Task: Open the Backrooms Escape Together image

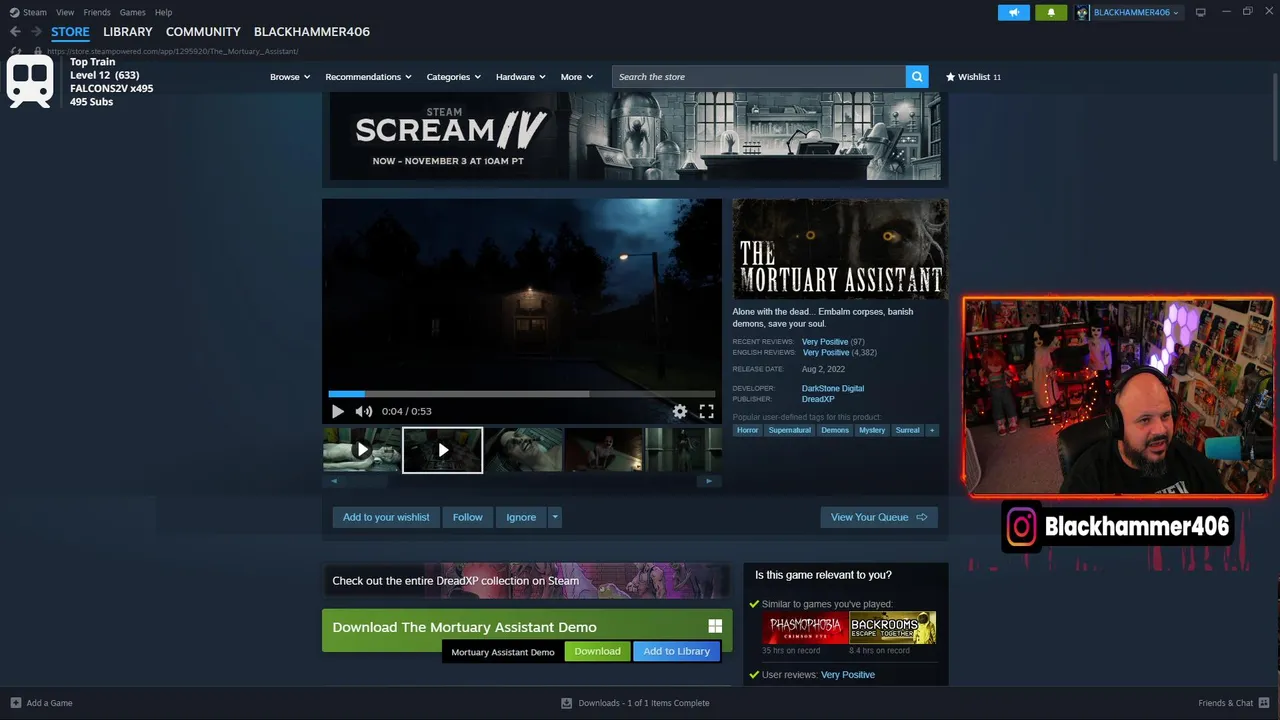Action: click(893, 628)
